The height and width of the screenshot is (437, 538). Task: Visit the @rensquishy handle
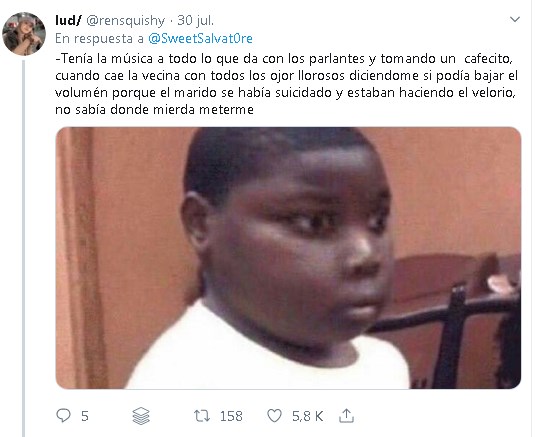pyautogui.click(x=125, y=21)
